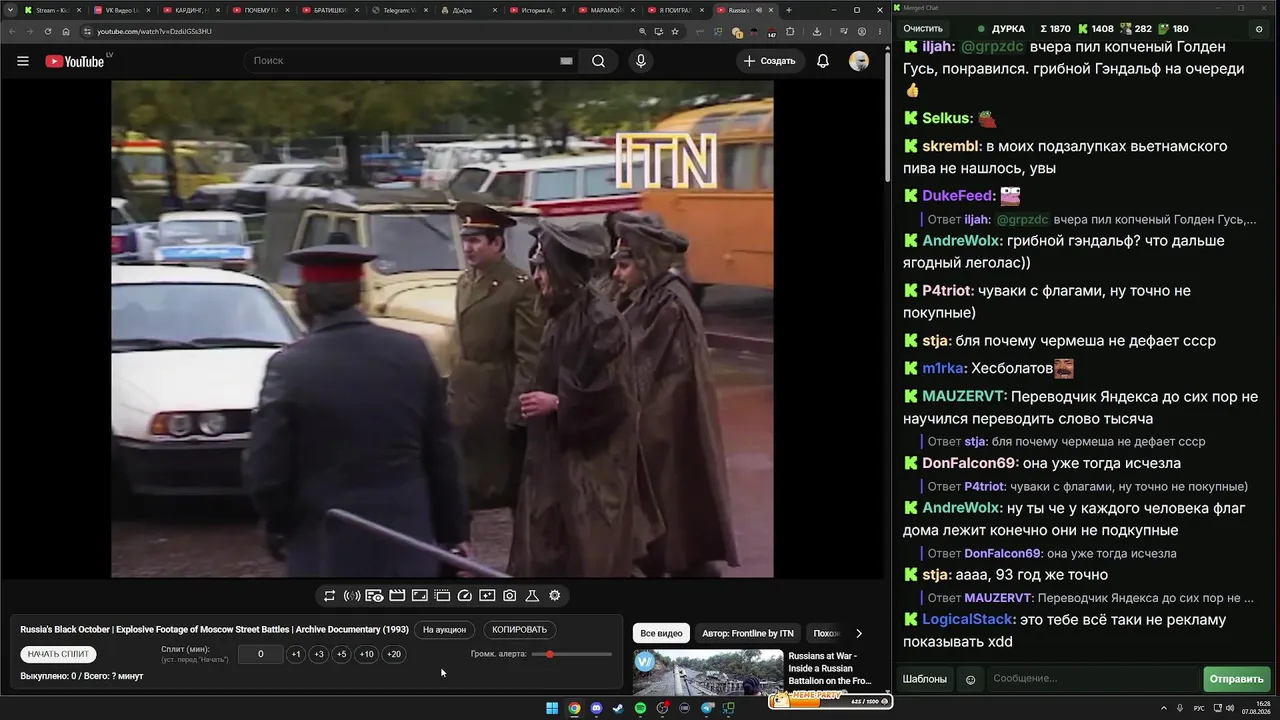Open chat settings gear in Merged Chat
Viewport: 1280px width, 720px height.
(x=1259, y=29)
